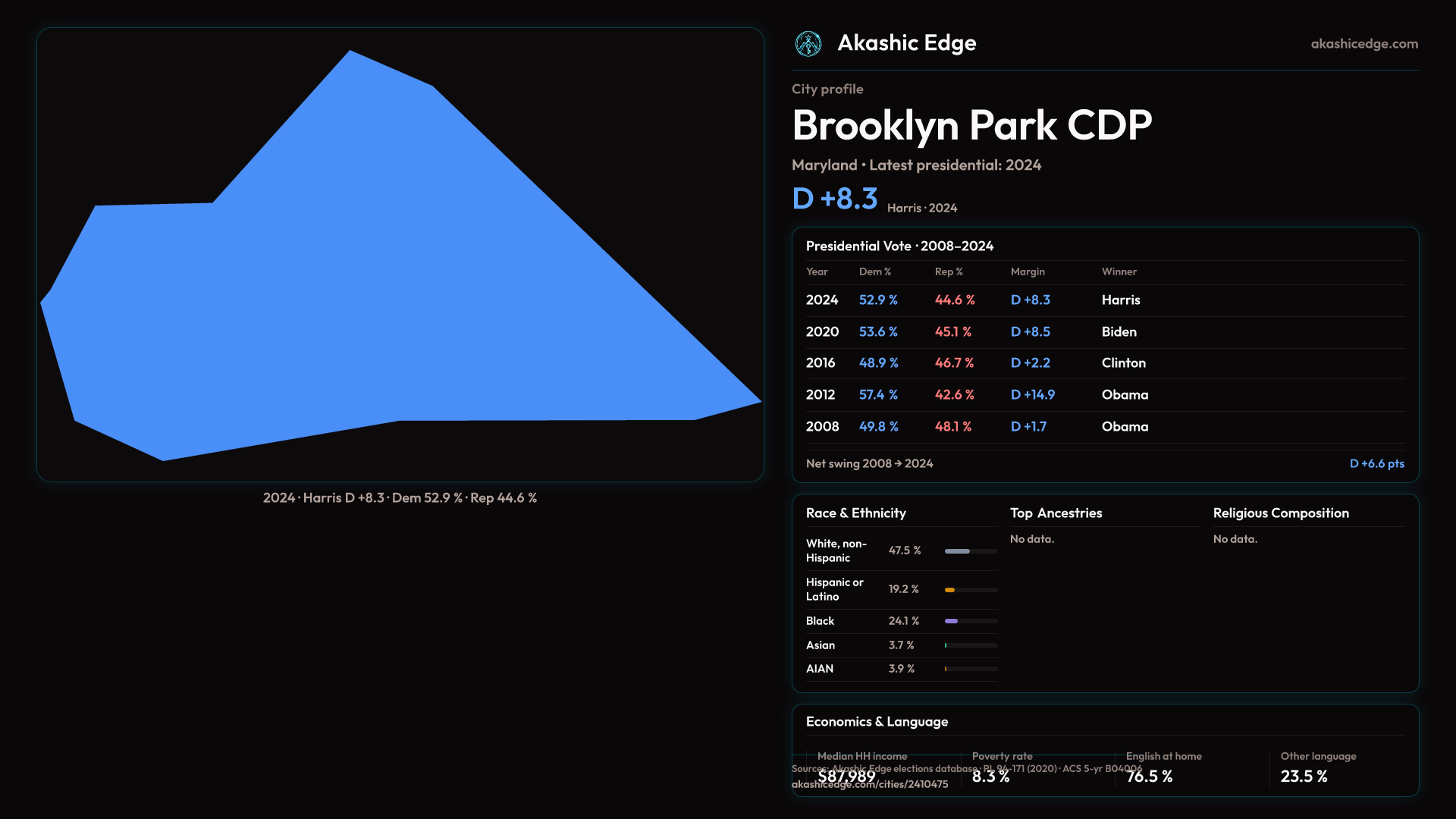
Task: Click the Top Ancestries heading
Action: [1056, 513]
